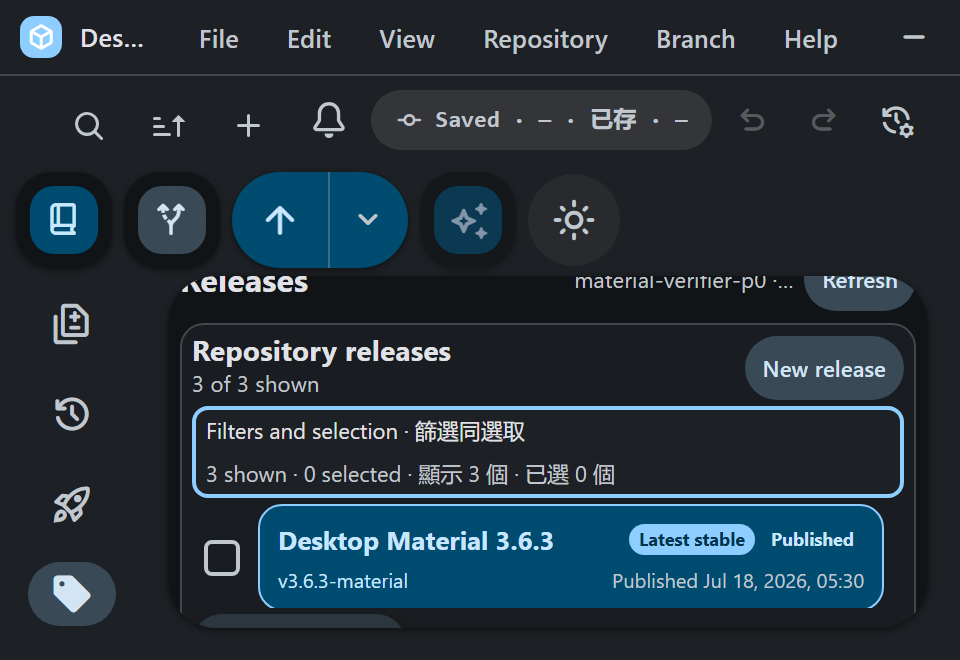Open the Help menu
Viewport: 960px width, 660px height.
pos(811,39)
